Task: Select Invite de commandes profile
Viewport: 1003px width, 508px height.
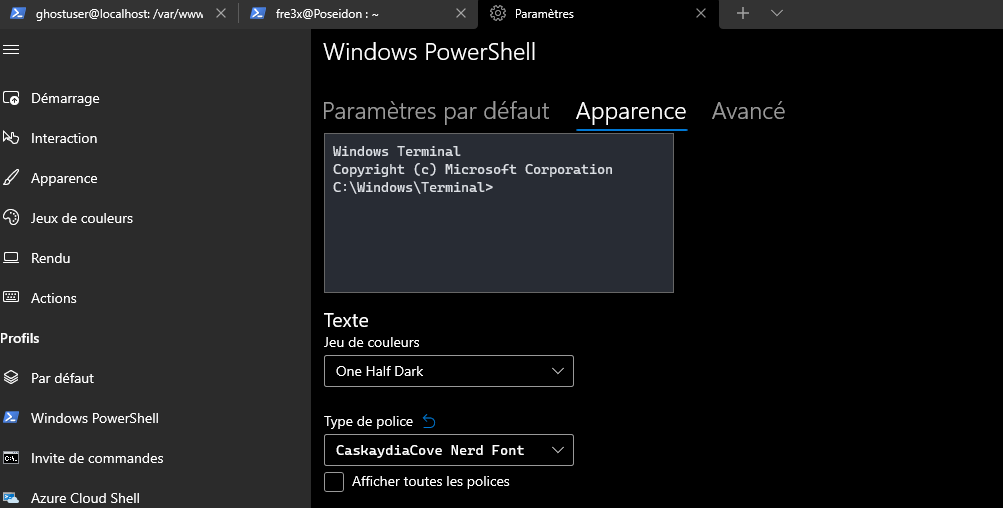Action: point(96,458)
